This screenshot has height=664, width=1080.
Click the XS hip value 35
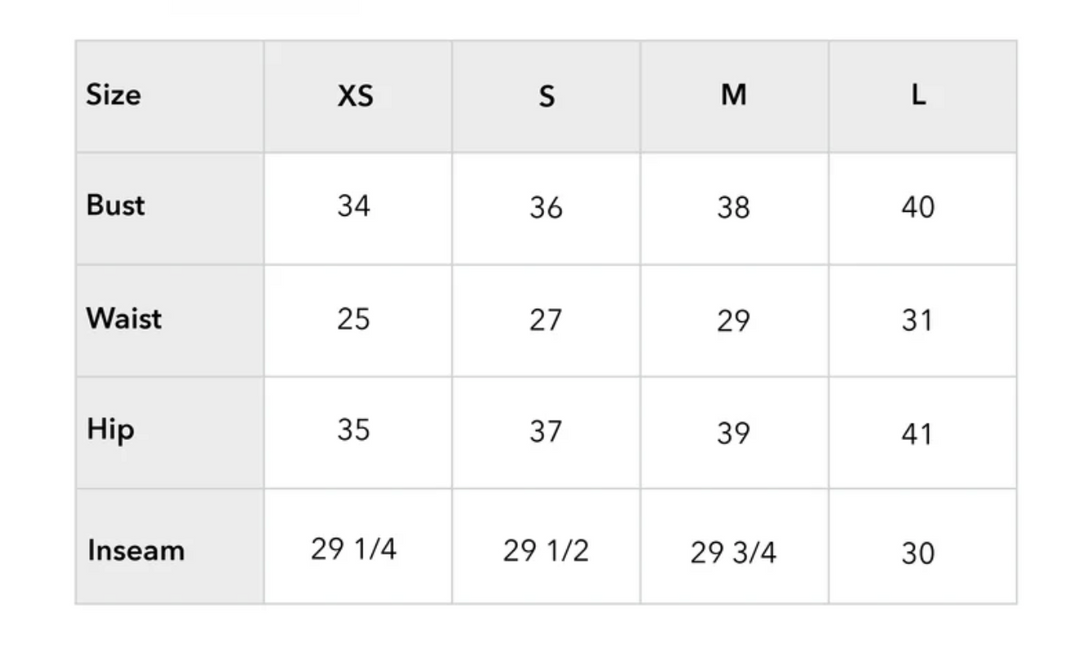coord(354,430)
